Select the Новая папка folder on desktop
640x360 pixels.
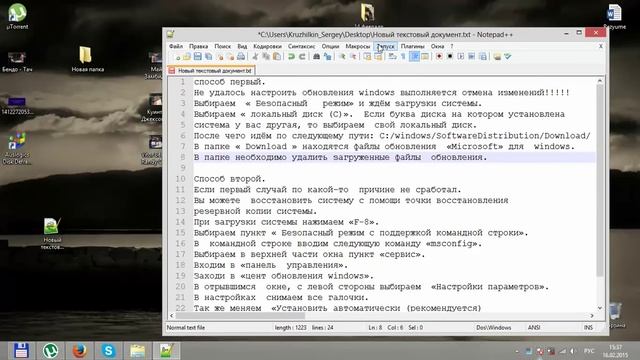pos(87,59)
